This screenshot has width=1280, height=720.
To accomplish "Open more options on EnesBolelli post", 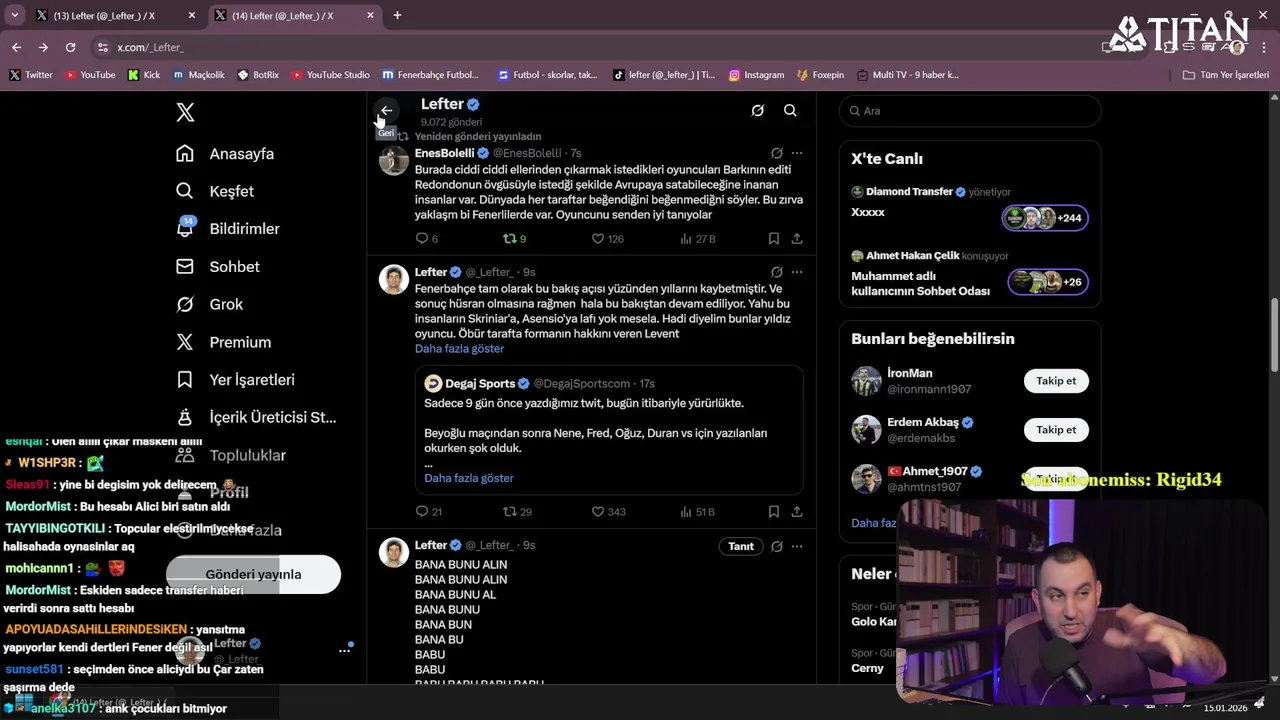I will (797, 153).
